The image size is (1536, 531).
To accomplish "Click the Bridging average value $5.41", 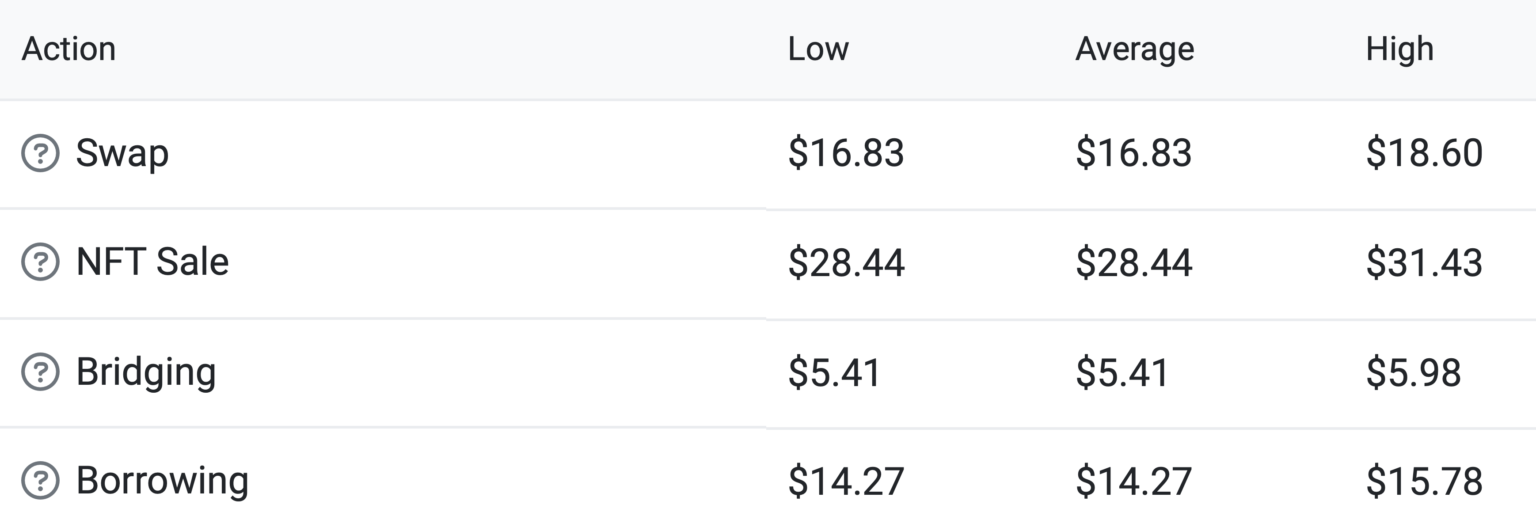I will pos(1122,372).
